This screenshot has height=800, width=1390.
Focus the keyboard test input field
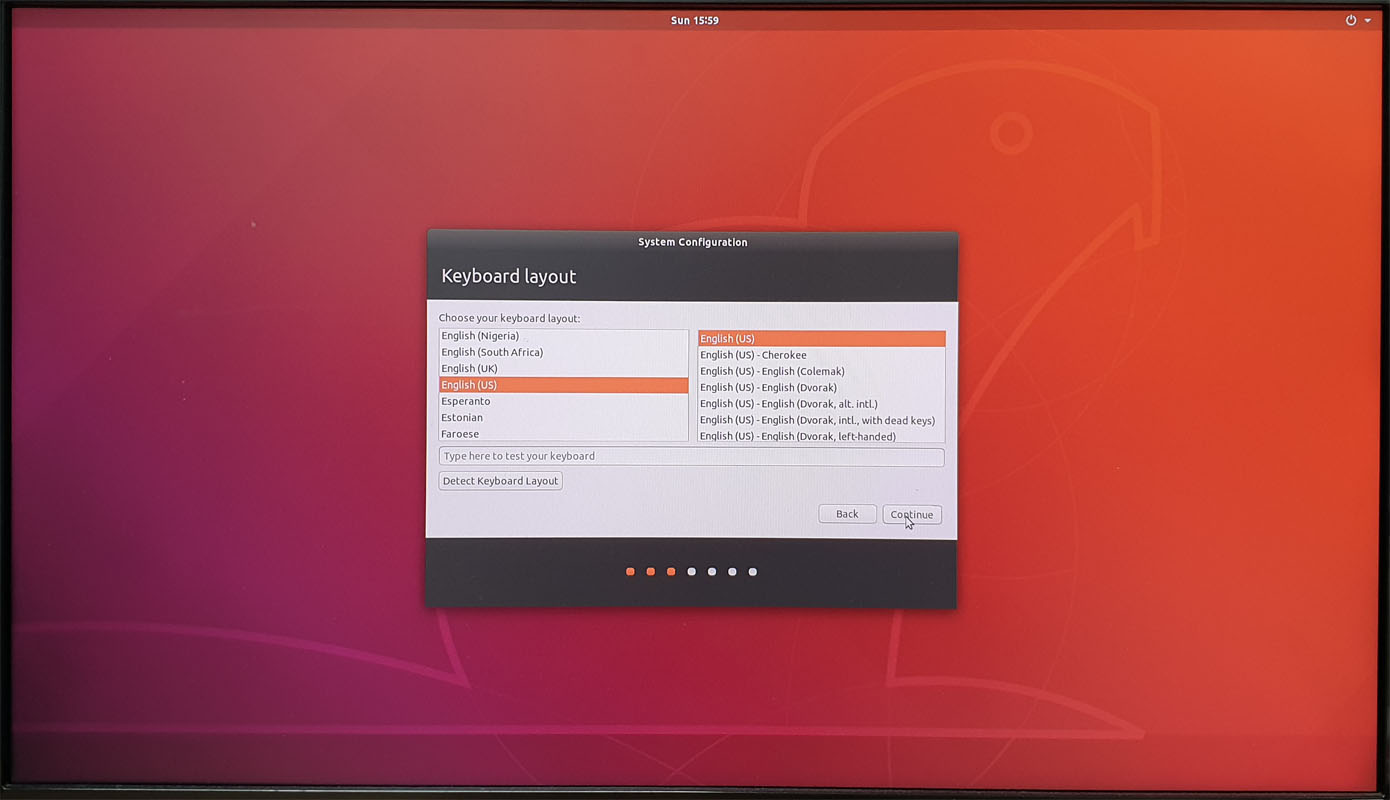click(x=691, y=456)
